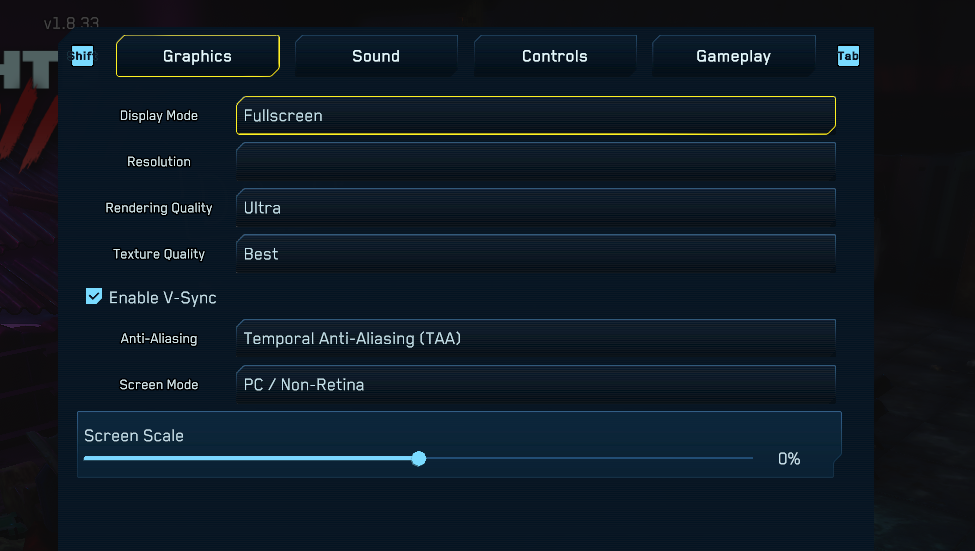The width and height of the screenshot is (975, 551).
Task: Click the Enable V-Sync label text
Action: point(162,298)
